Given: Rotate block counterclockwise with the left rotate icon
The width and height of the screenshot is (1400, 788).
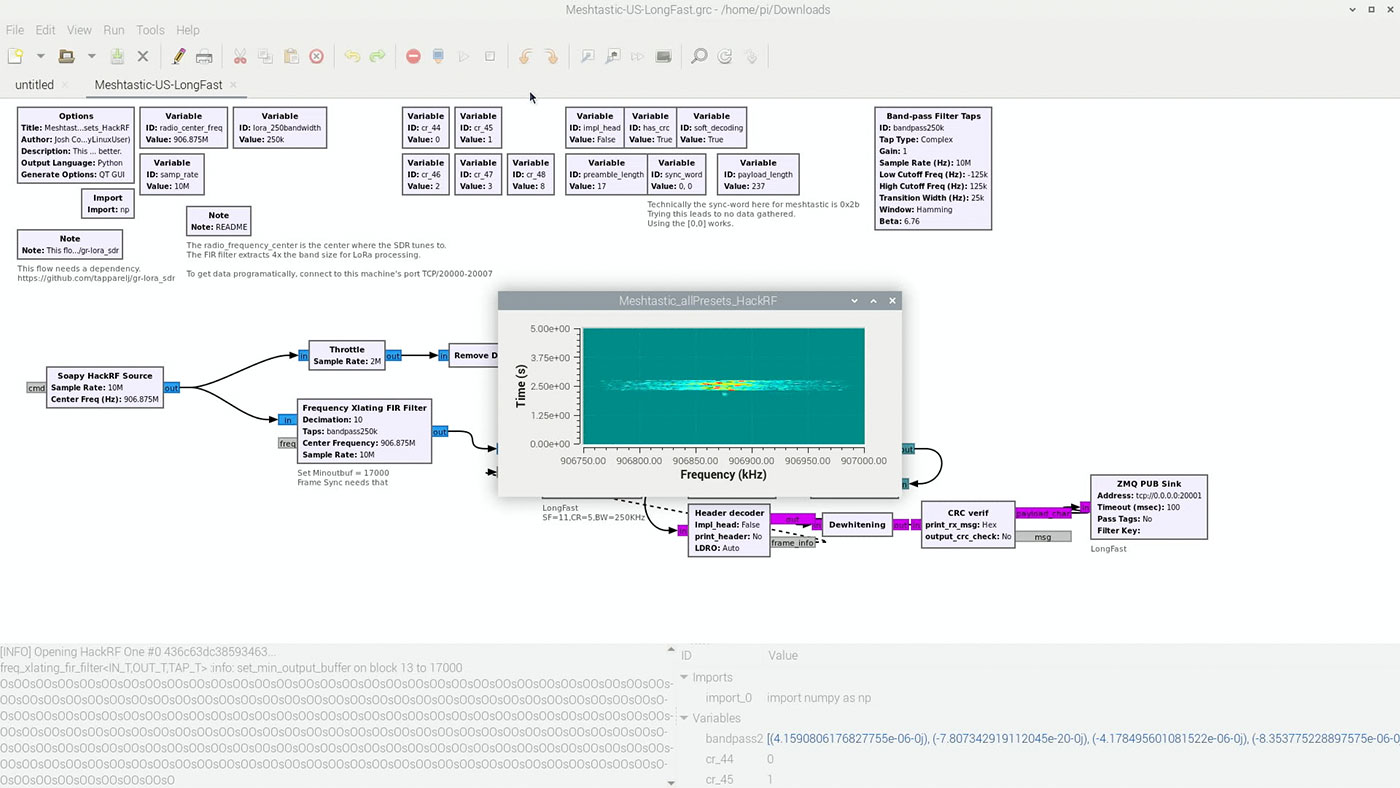Looking at the screenshot, I should (525, 57).
